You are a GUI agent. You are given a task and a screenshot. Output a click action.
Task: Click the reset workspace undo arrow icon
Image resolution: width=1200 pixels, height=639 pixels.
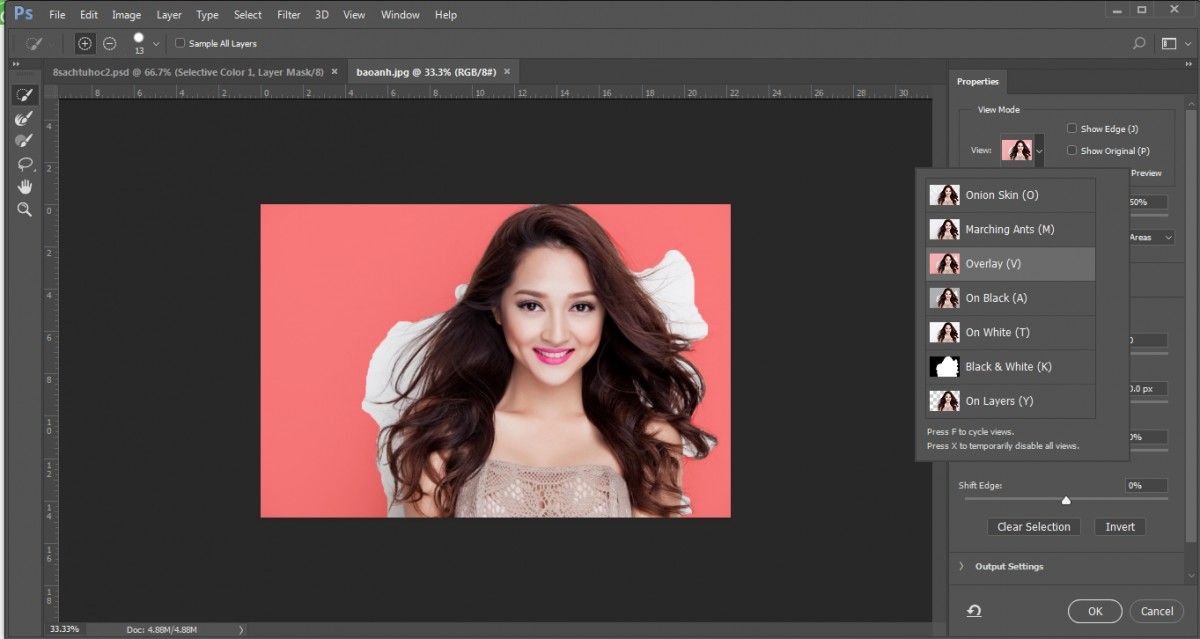973,611
